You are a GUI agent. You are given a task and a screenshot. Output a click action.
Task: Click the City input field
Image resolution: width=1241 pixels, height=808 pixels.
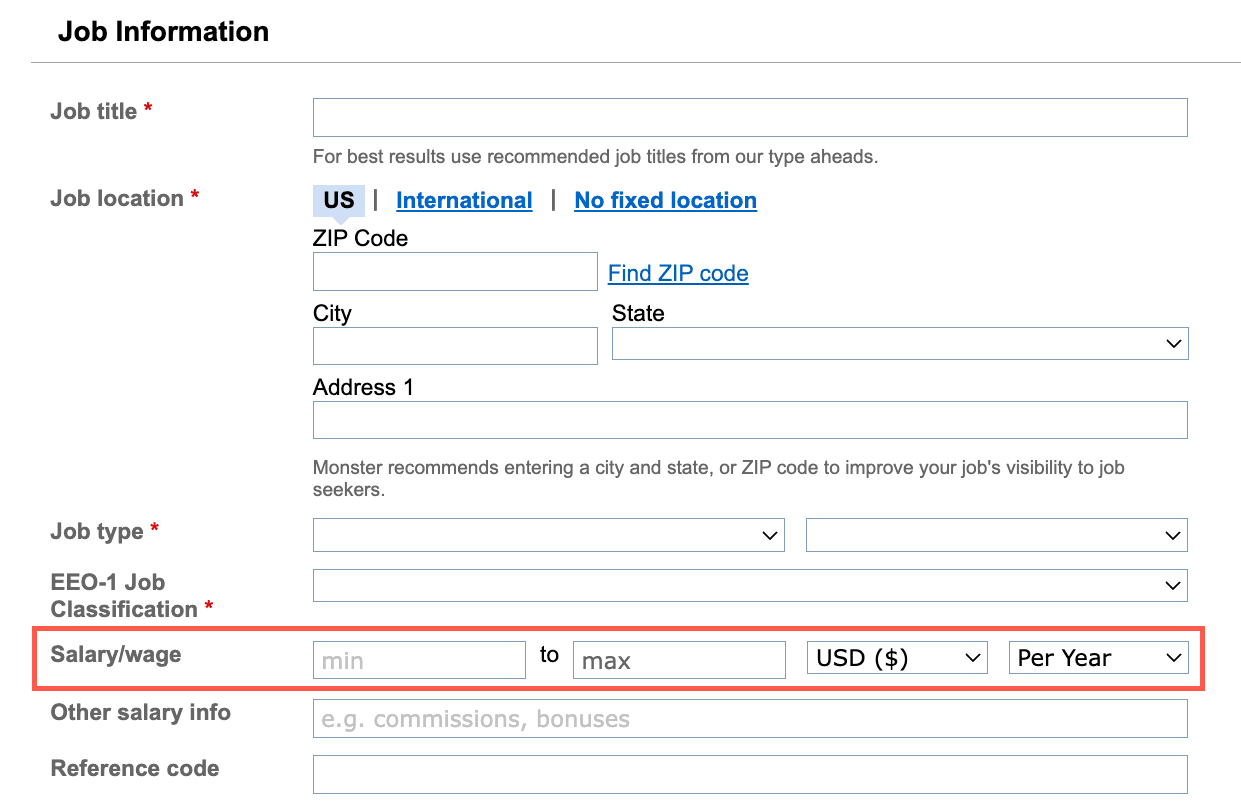455,346
